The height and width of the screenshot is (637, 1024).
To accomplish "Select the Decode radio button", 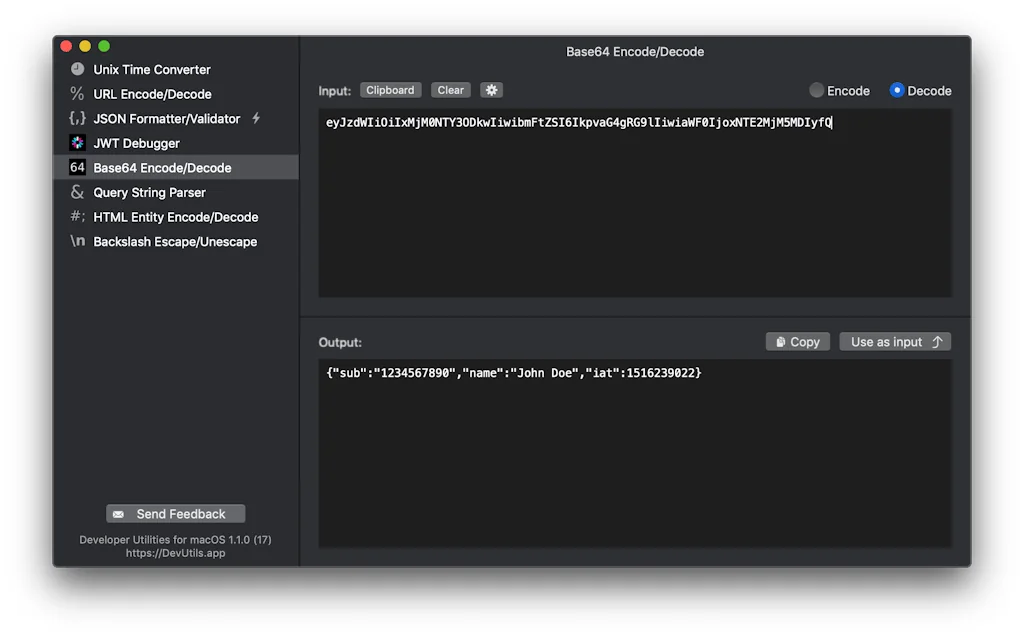I will pyautogui.click(x=897, y=90).
